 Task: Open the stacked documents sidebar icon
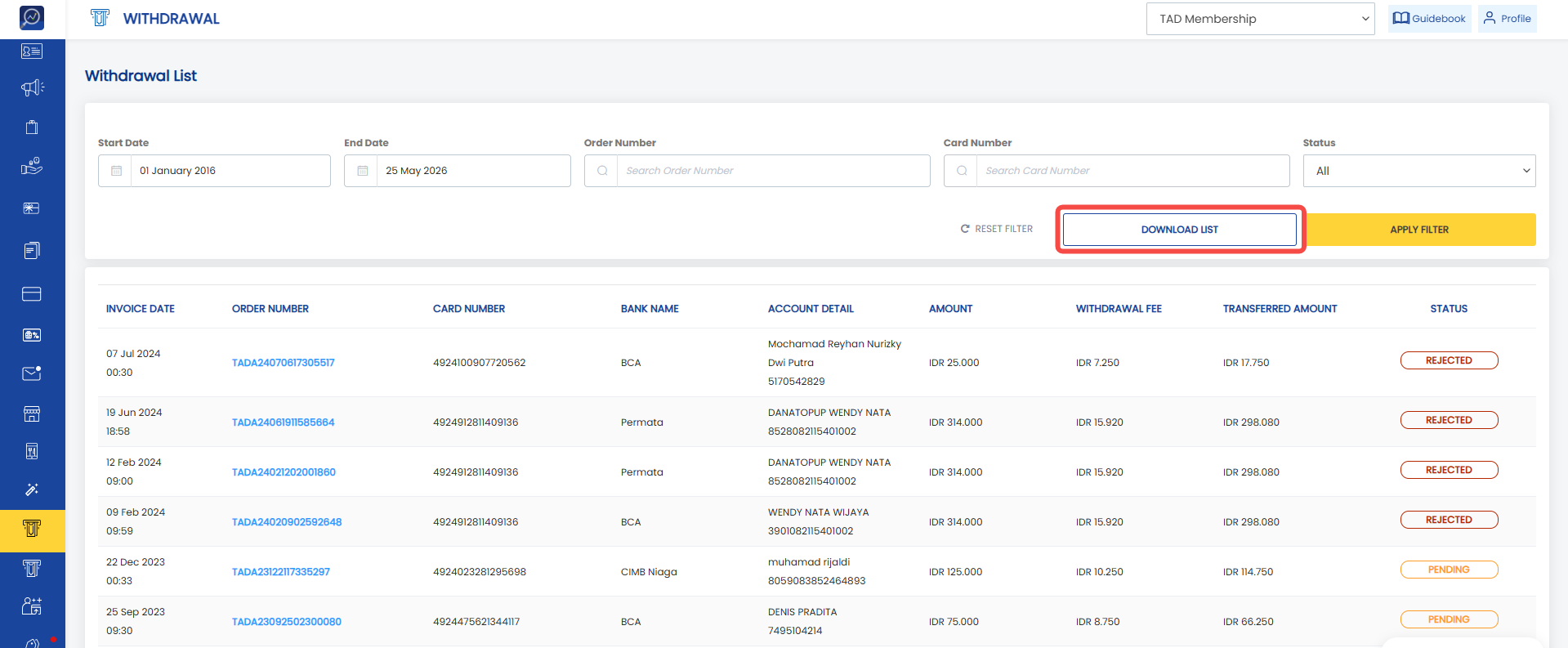coord(32,251)
